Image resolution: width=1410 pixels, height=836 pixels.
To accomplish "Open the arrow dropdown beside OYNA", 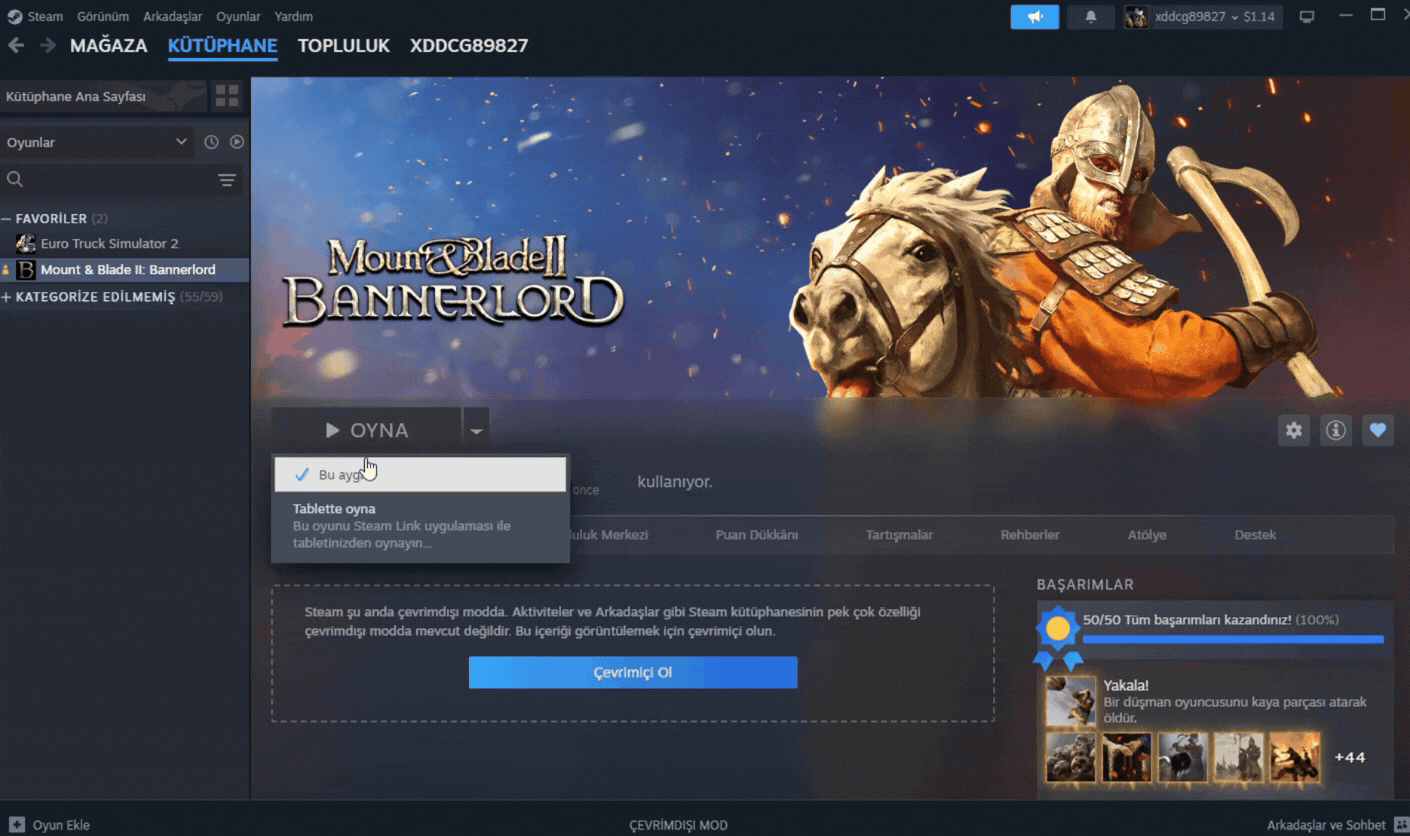I will click(x=476, y=430).
